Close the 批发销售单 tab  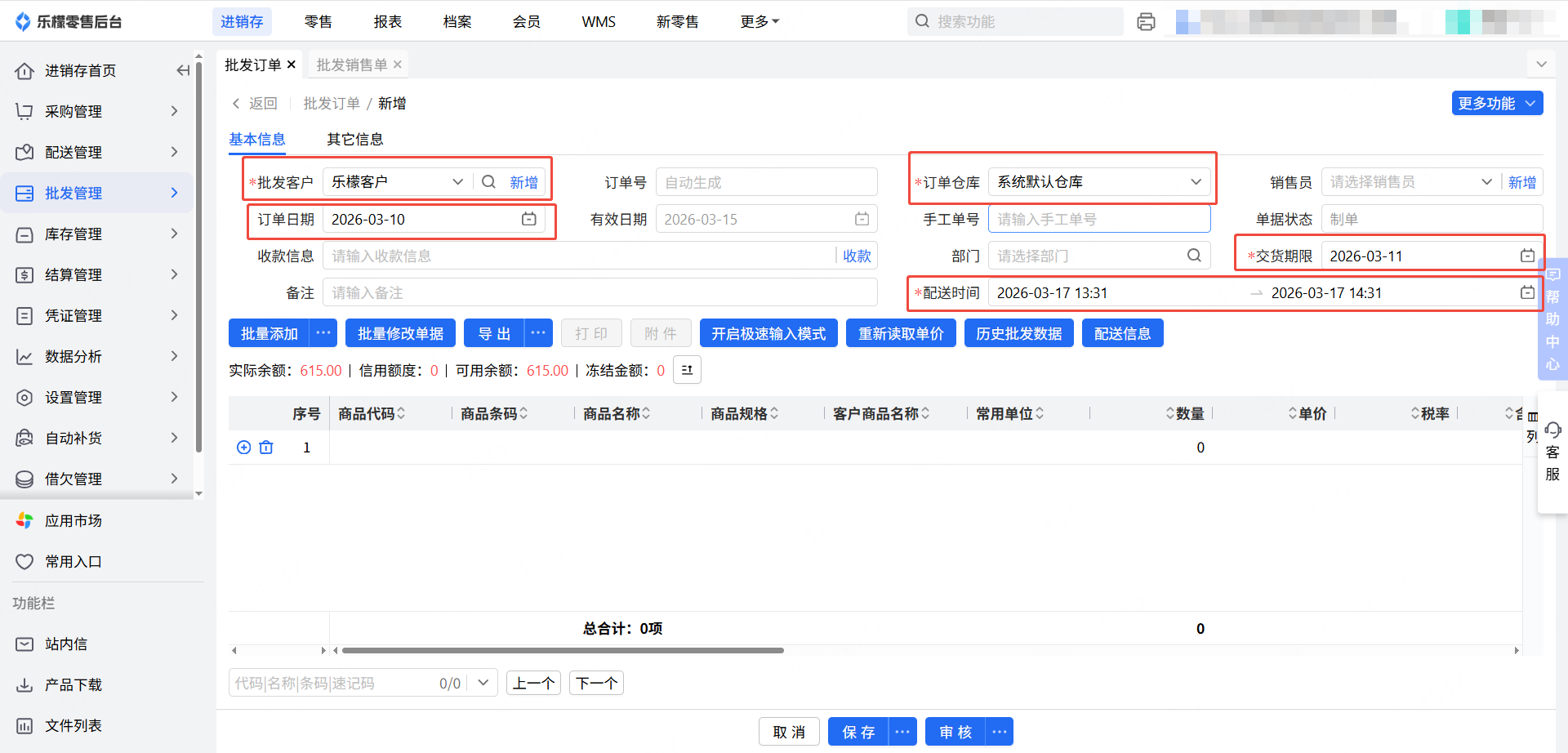click(398, 65)
